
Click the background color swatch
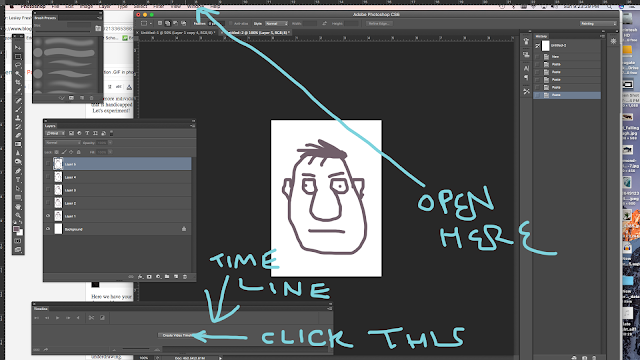pyautogui.click(x=20, y=233)
